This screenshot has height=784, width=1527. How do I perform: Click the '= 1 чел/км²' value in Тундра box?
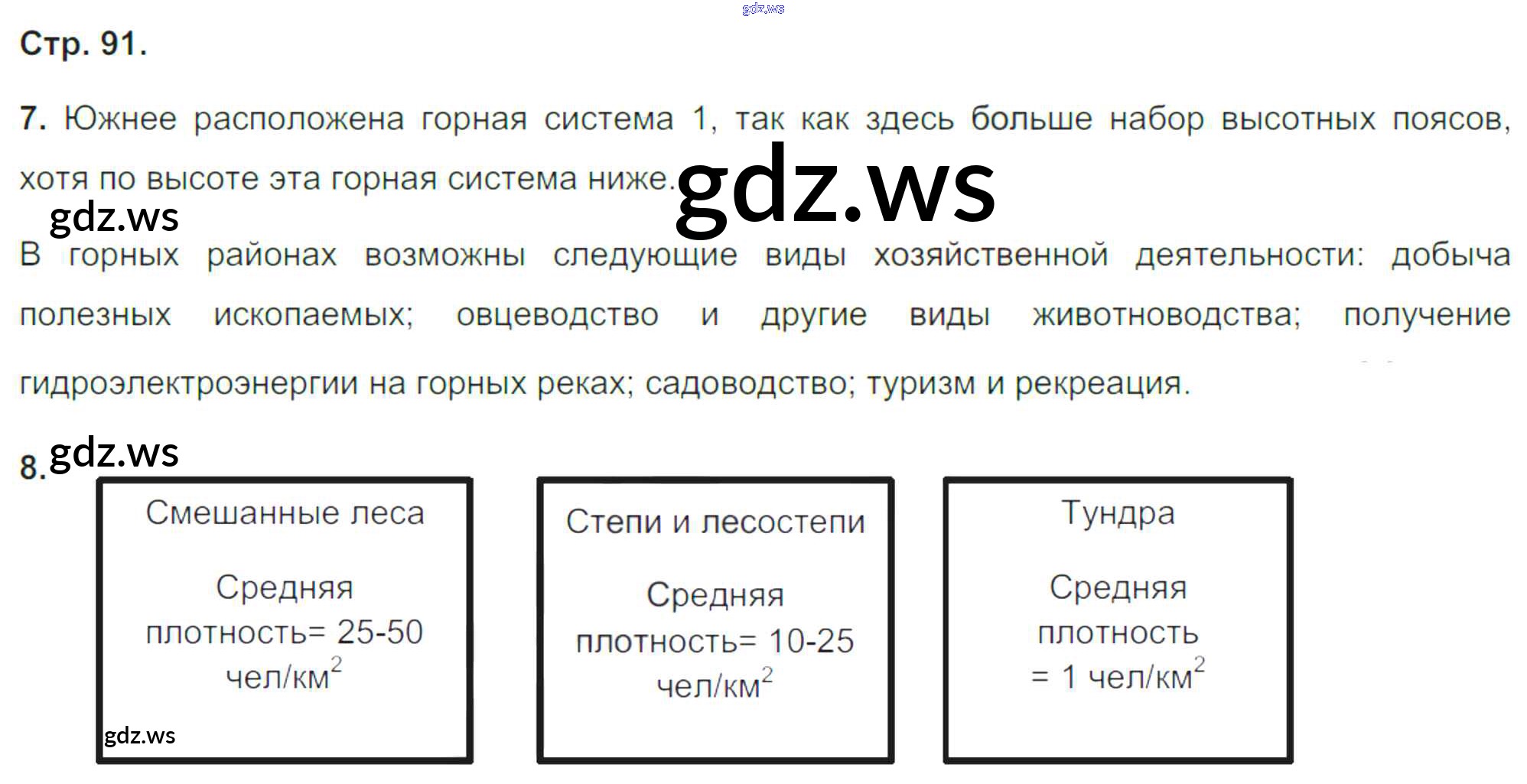click(1117, 677)
